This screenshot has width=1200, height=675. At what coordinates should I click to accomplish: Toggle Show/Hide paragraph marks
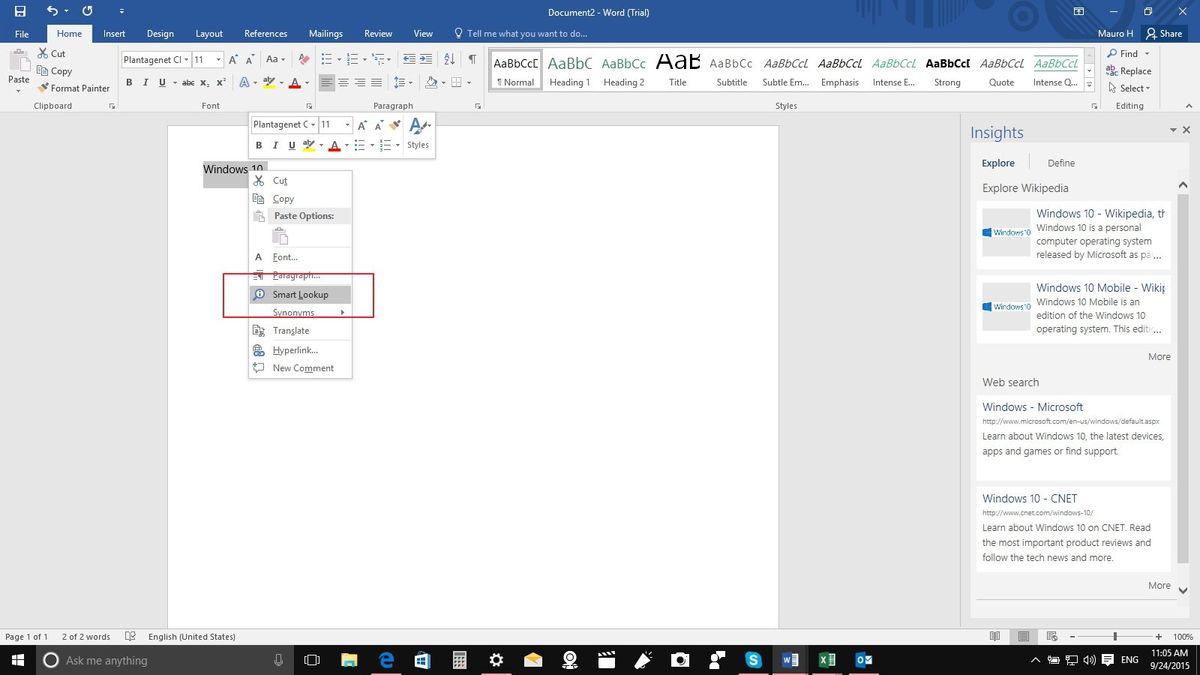click(x=471, y=59)
